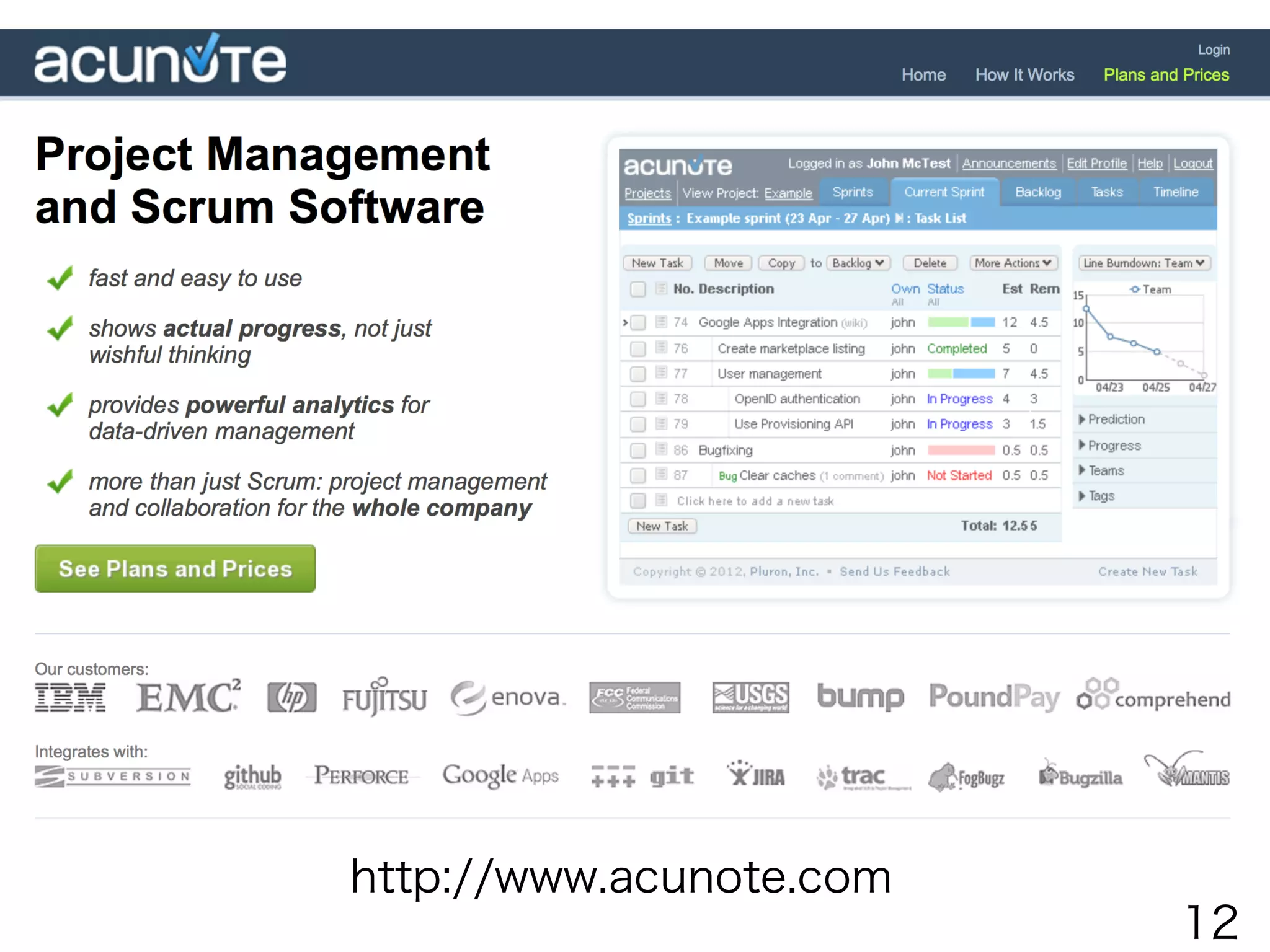Check the box for task 86 Bugfixing
1270x952 pixels.
[x=638, y=451]
